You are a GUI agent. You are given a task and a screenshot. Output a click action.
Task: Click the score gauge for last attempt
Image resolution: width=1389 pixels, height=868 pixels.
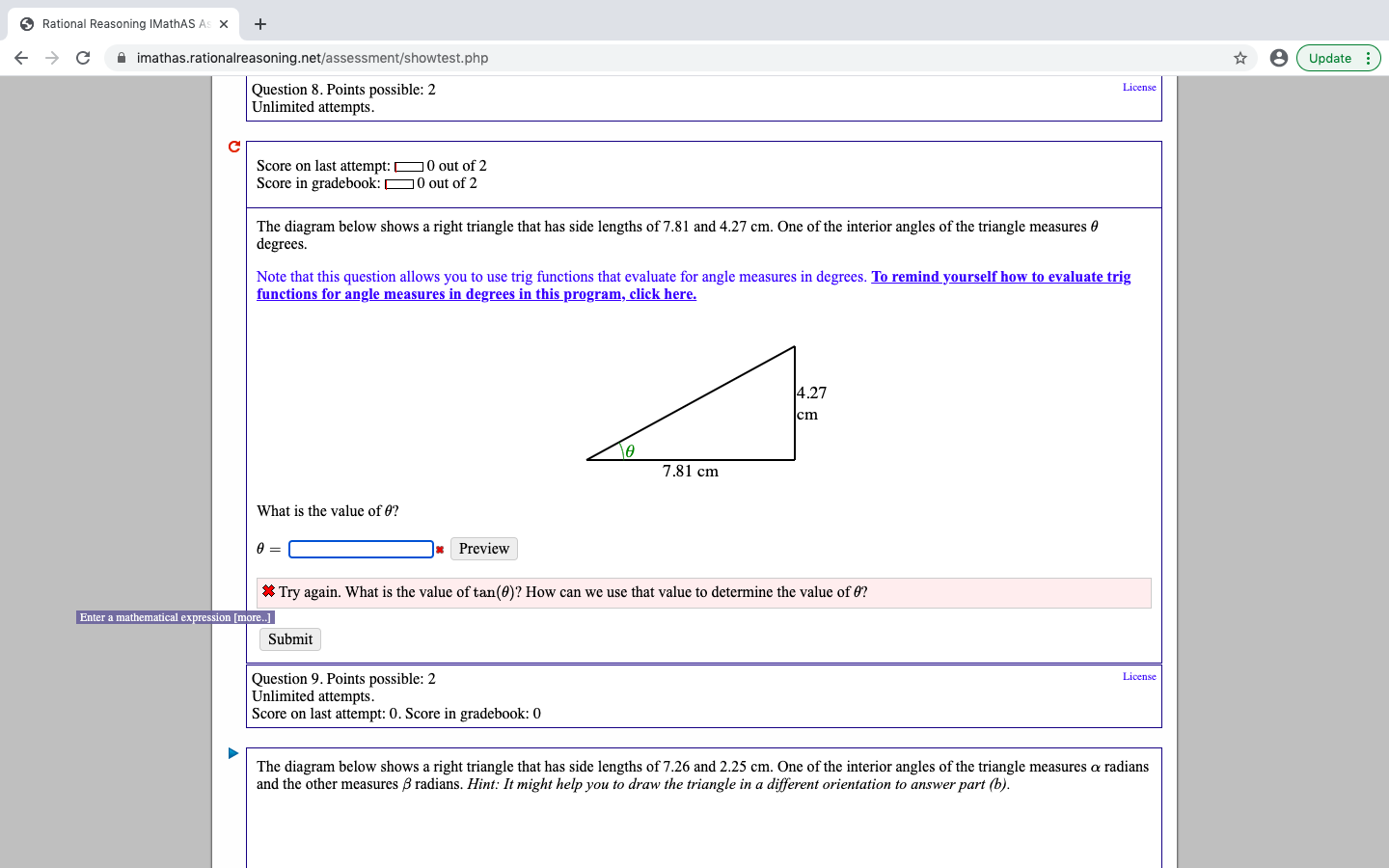click(409, 165)
